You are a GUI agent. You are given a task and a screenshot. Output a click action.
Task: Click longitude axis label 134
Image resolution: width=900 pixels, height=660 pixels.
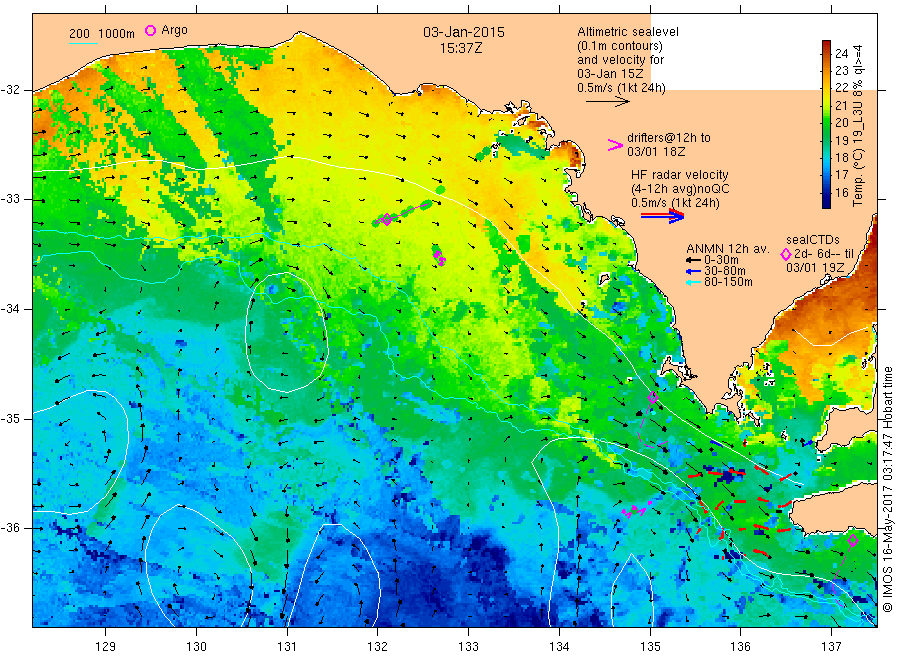(x=559, y=647)
